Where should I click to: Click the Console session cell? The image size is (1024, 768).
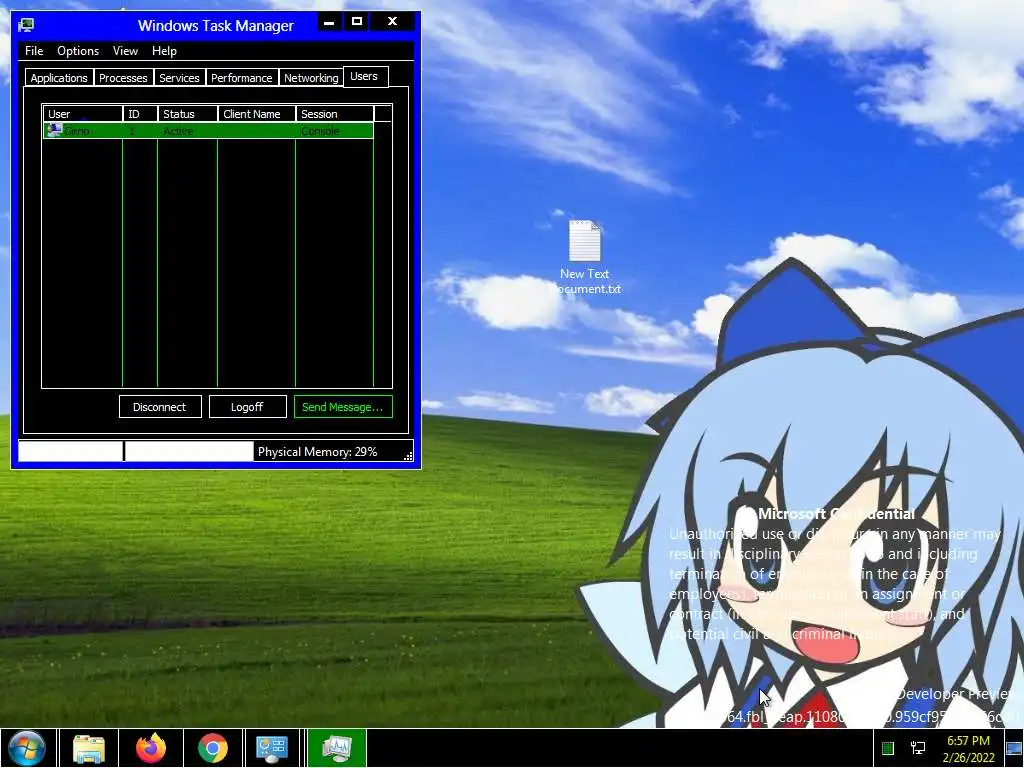[320, 131]
